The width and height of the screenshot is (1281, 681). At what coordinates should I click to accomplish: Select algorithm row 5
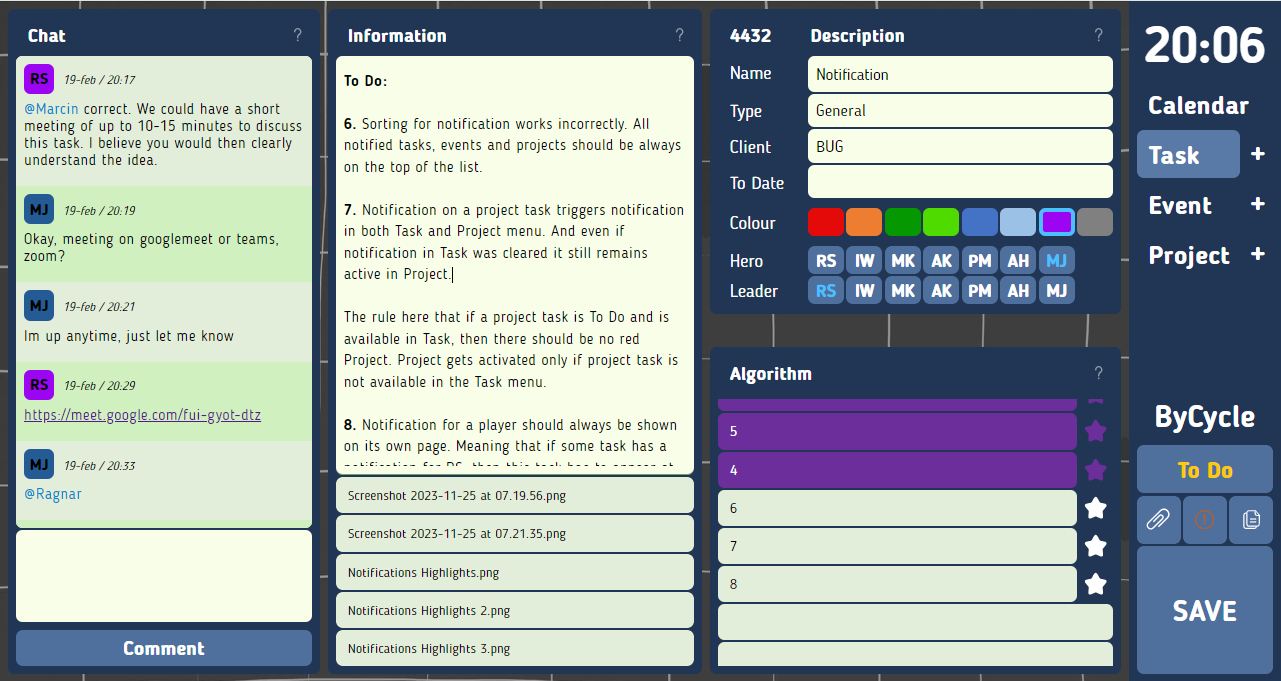click(897, 431)
